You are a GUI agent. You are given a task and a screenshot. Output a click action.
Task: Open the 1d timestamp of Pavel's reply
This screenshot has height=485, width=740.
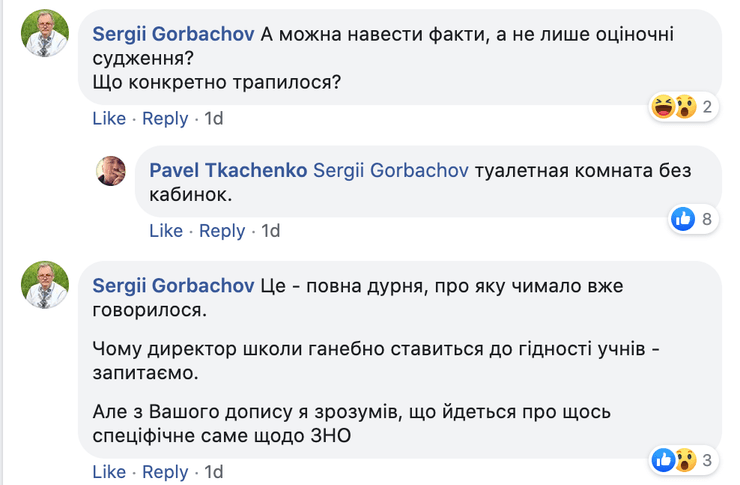click(x=271, y=231)
